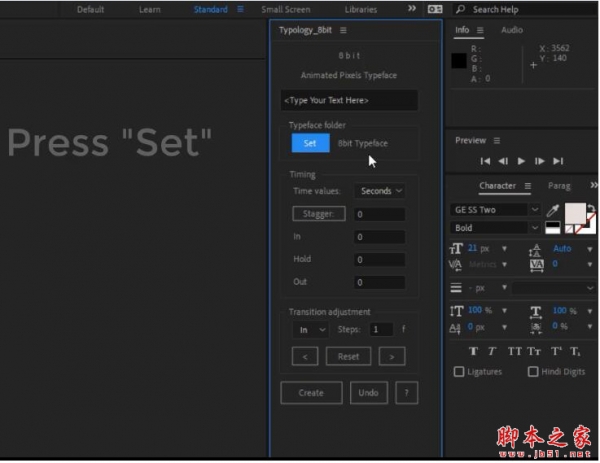The image size is (600, 463).
Task: Switch to the Small Screen workspace
Action: [285, 10]
